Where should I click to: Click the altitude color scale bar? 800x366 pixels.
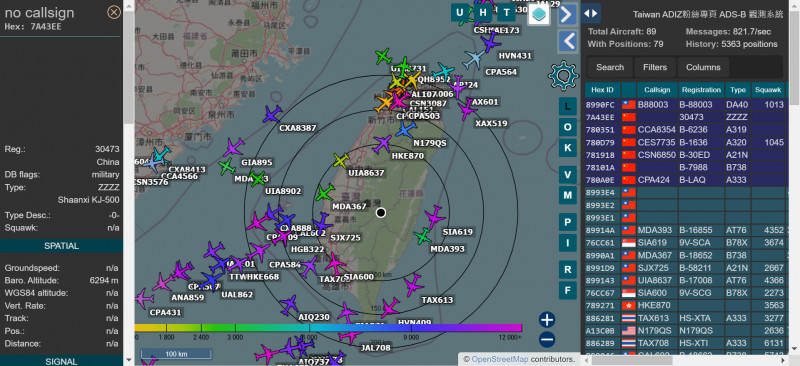click(x=328, y=328)
